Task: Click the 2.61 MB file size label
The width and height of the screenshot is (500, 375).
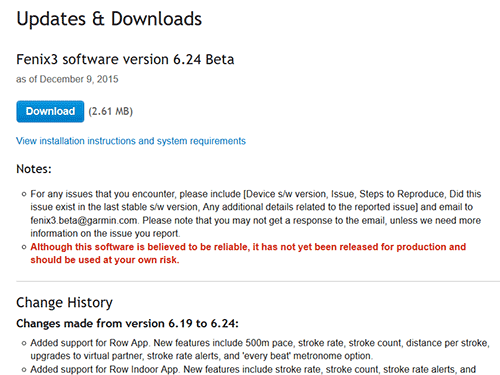Action: [111, 111]
